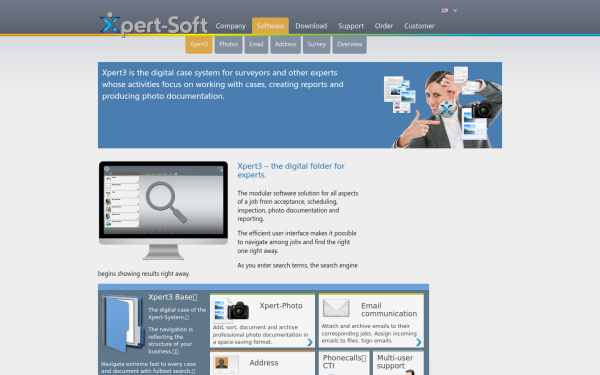Switch to the Photos sub-tab

point(228,44)
